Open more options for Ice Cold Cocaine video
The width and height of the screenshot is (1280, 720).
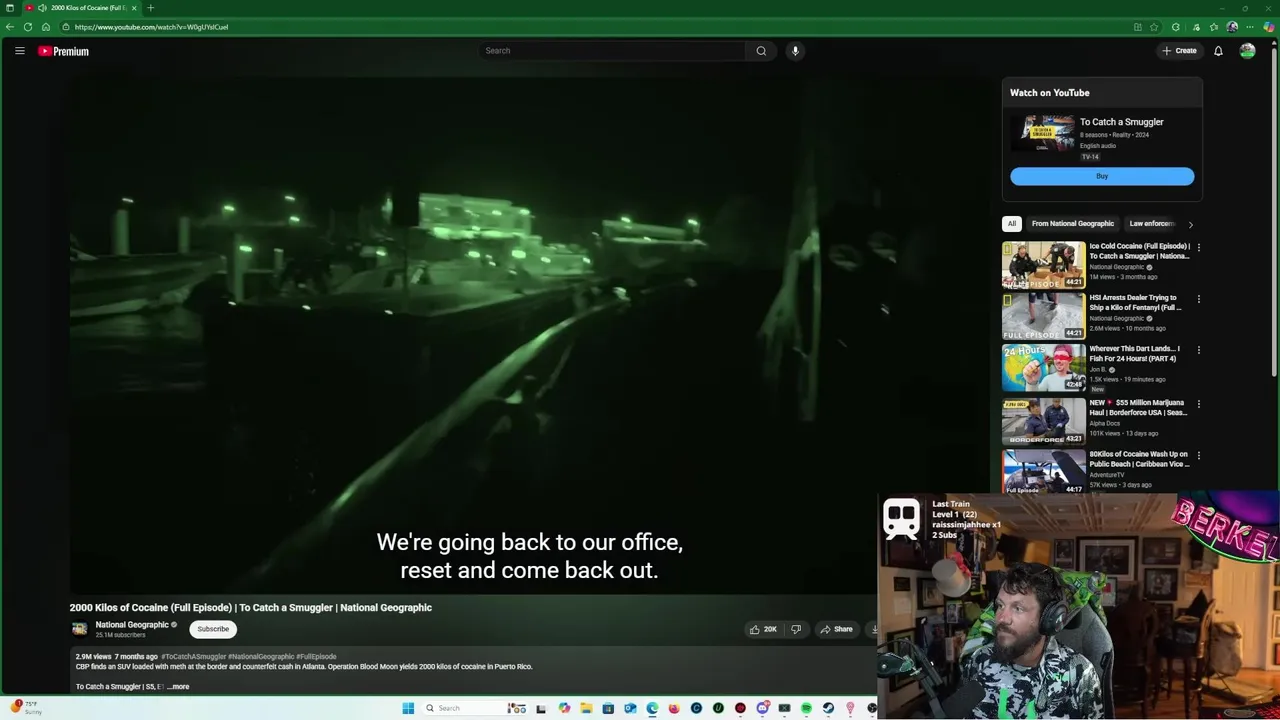[x=1198, y=247]
